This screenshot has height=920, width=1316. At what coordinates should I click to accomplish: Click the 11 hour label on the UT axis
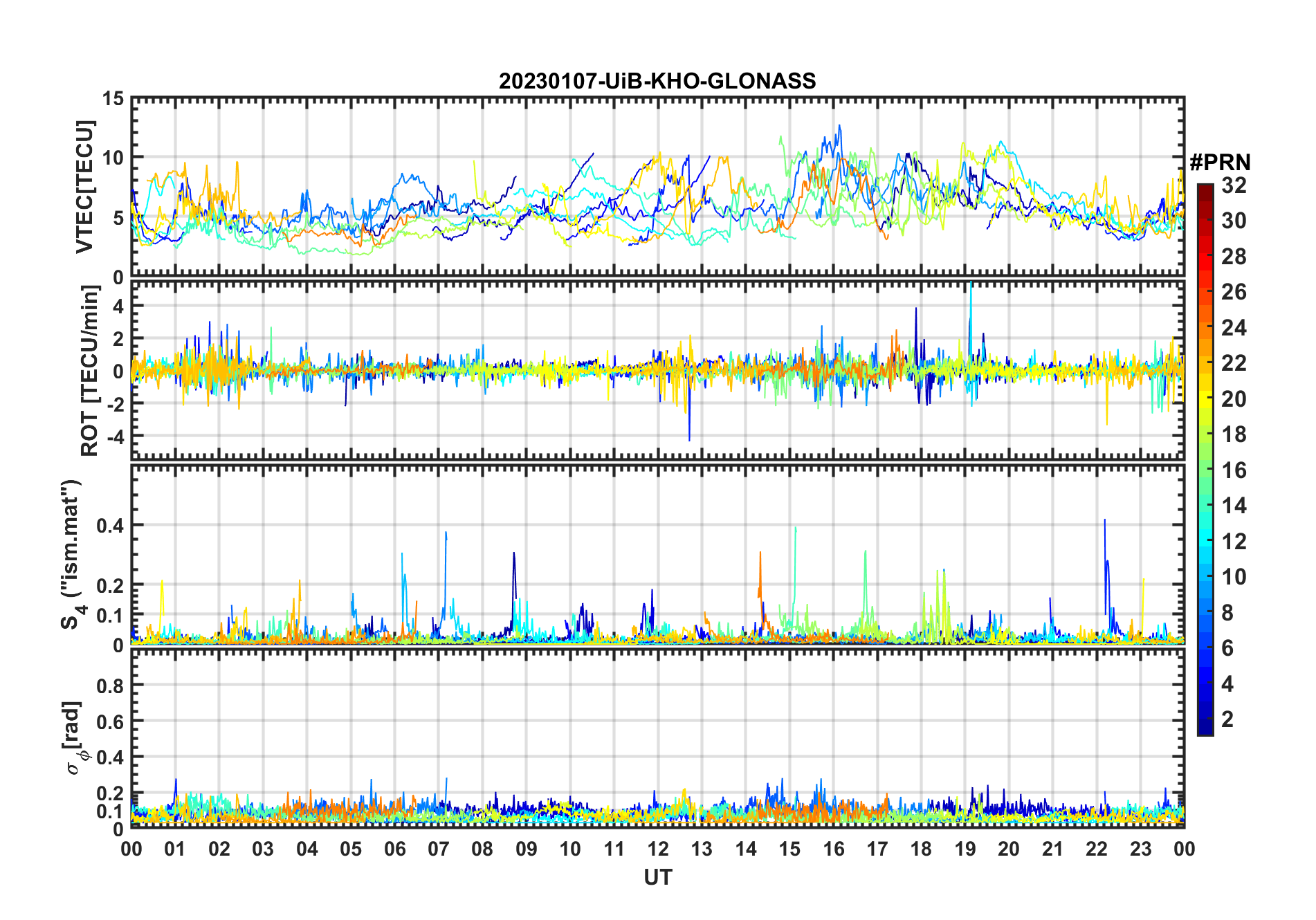(614, 849)
